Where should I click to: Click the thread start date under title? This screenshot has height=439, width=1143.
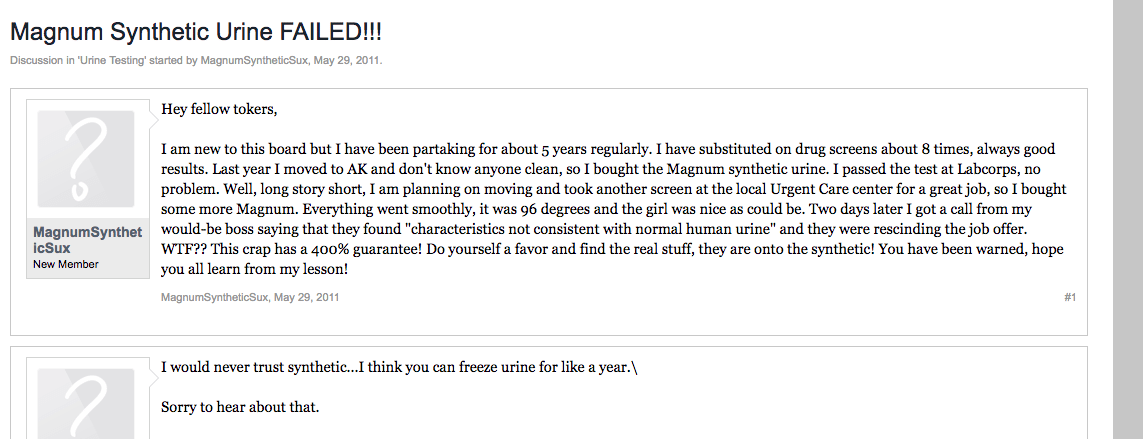[x=347, y=60]
